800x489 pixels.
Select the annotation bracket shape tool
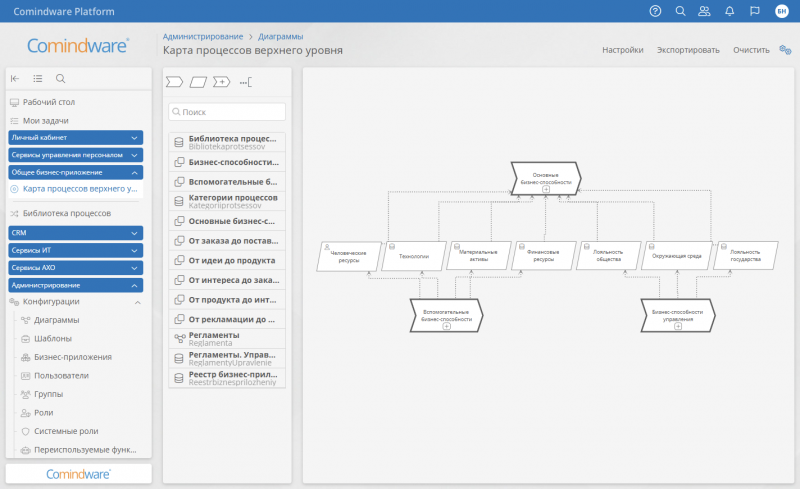[x=246, y=81]
